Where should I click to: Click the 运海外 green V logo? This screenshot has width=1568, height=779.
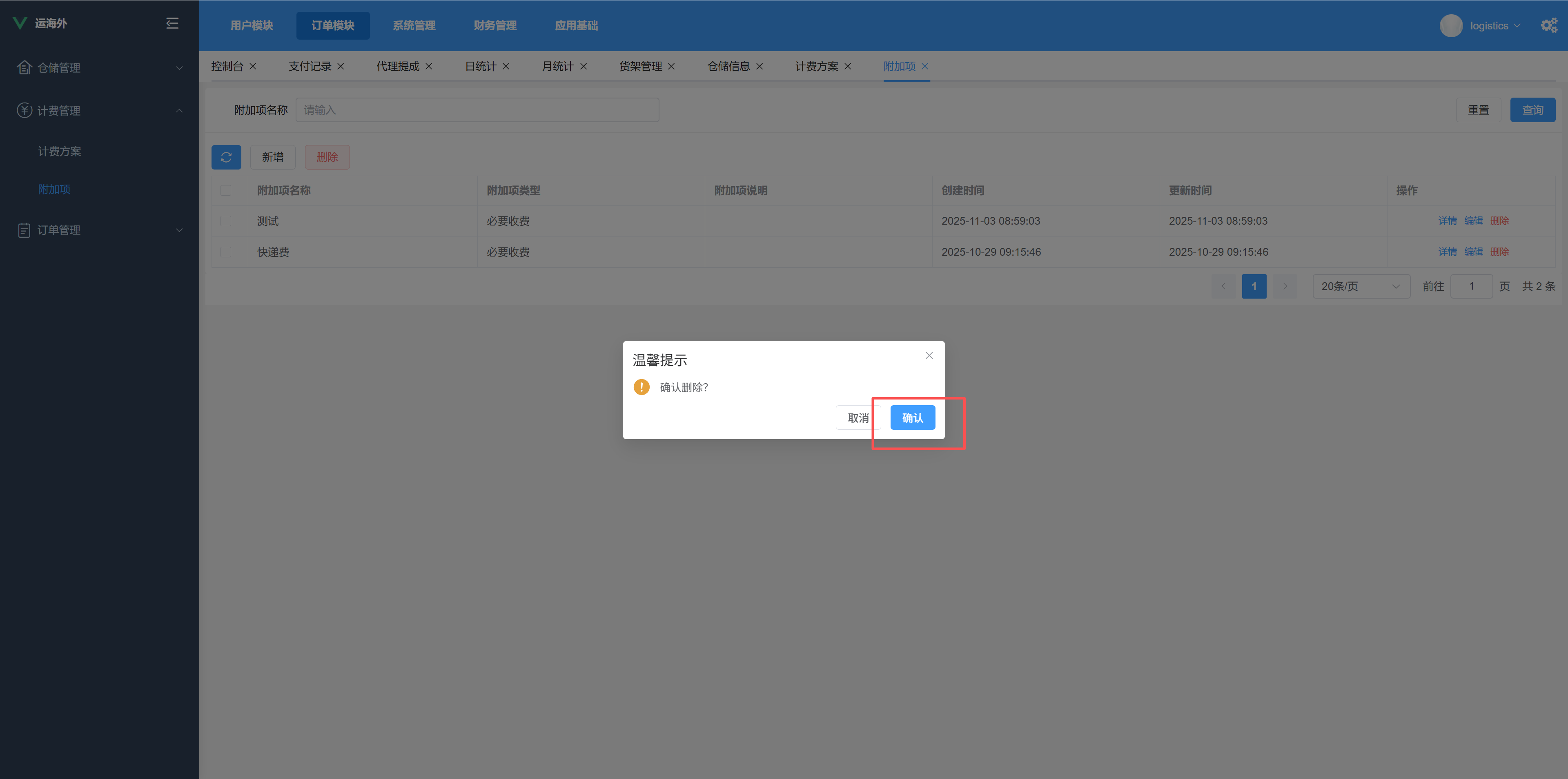20,23
